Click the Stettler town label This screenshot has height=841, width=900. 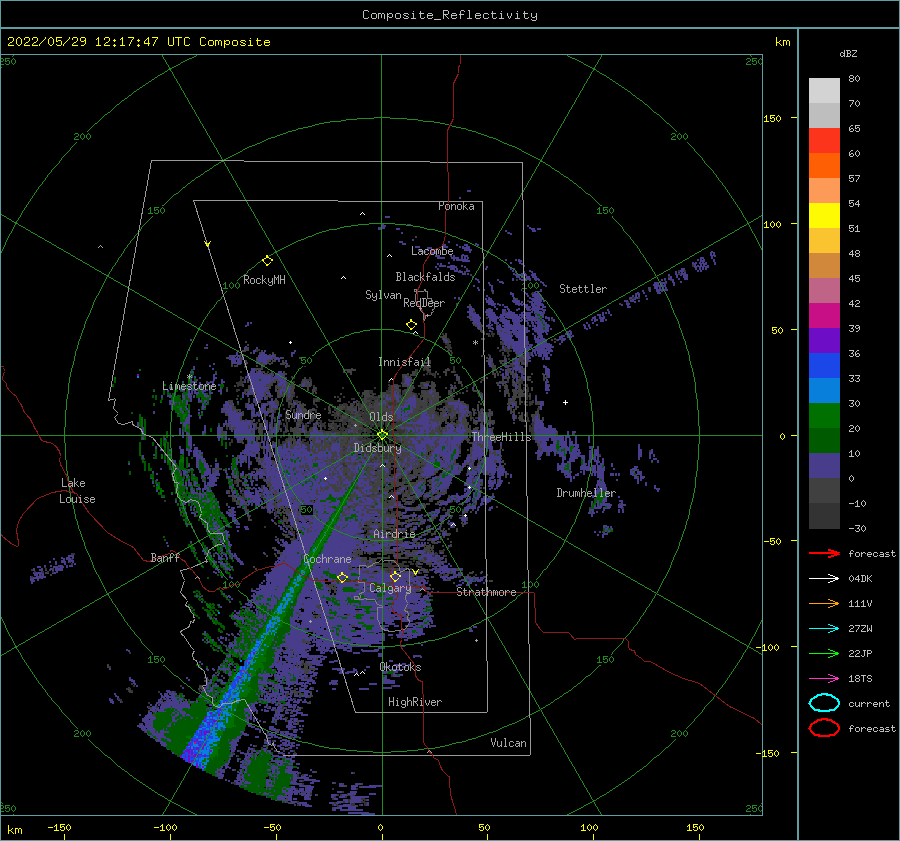(x=583, y=289)
